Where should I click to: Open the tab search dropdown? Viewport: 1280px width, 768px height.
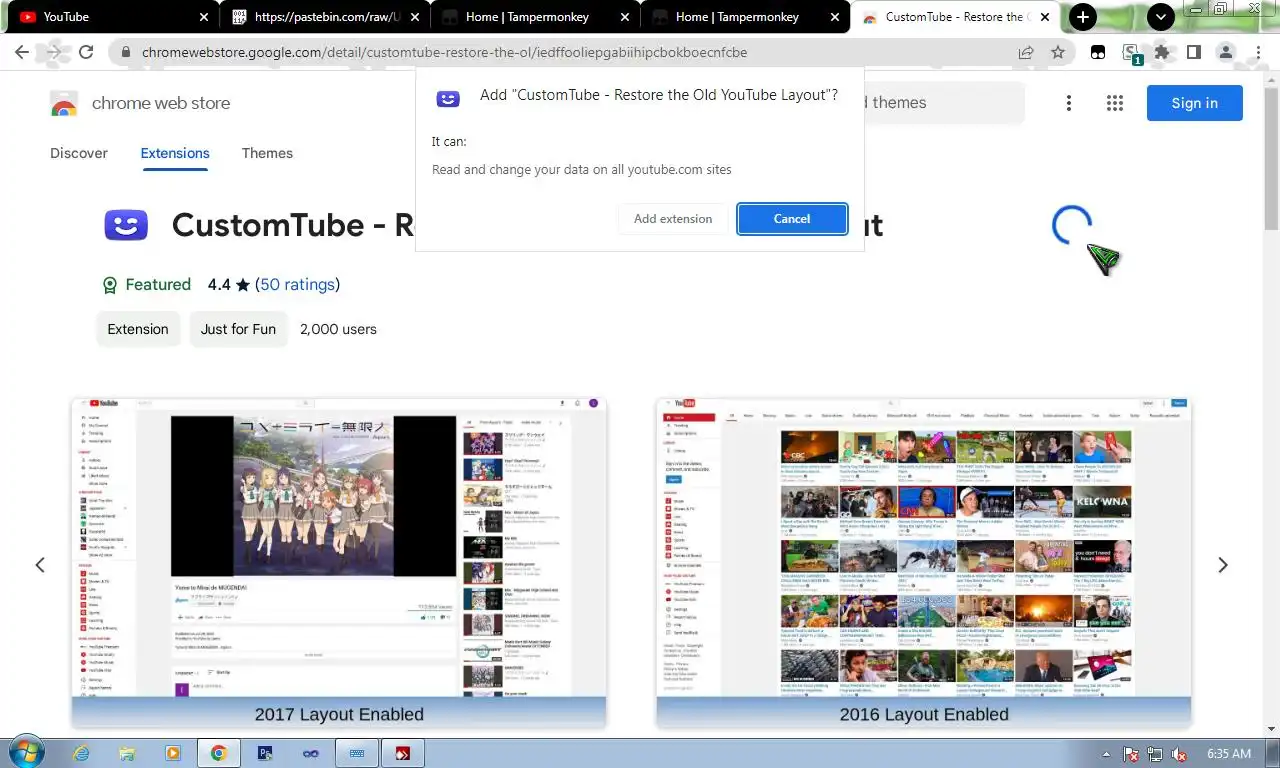tap(1160, 17)
